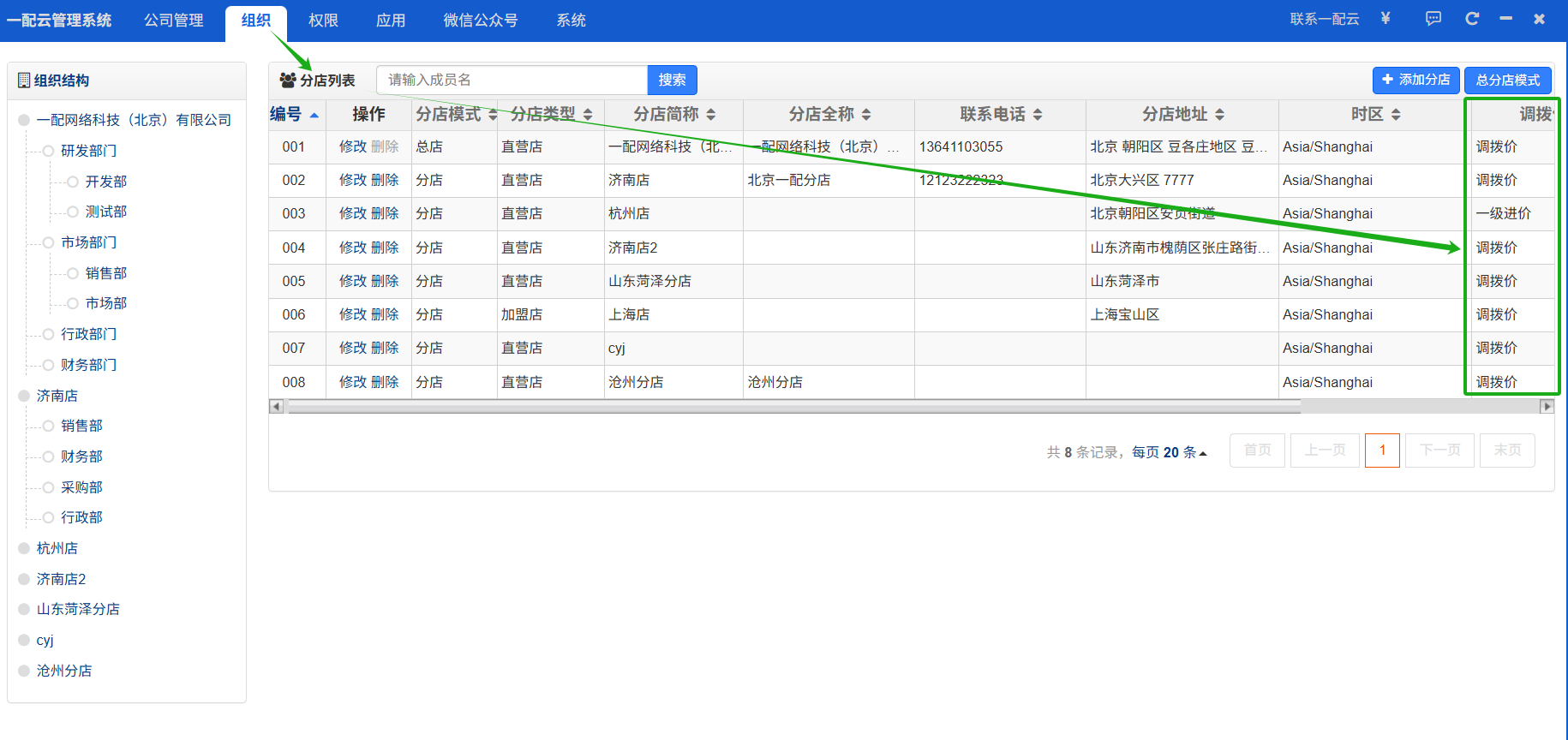The height and width of the screenshot is (740, 1568).
Task: Click the horizontal table scrollbar thumb
Action: coord(794,406)
